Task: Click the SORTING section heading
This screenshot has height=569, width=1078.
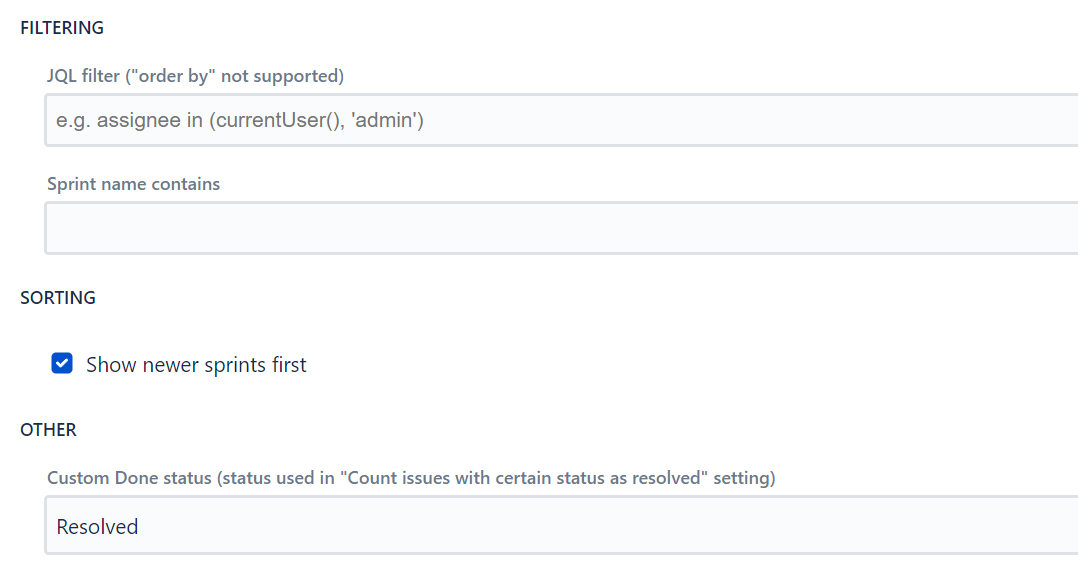Action: click(58, 298)
